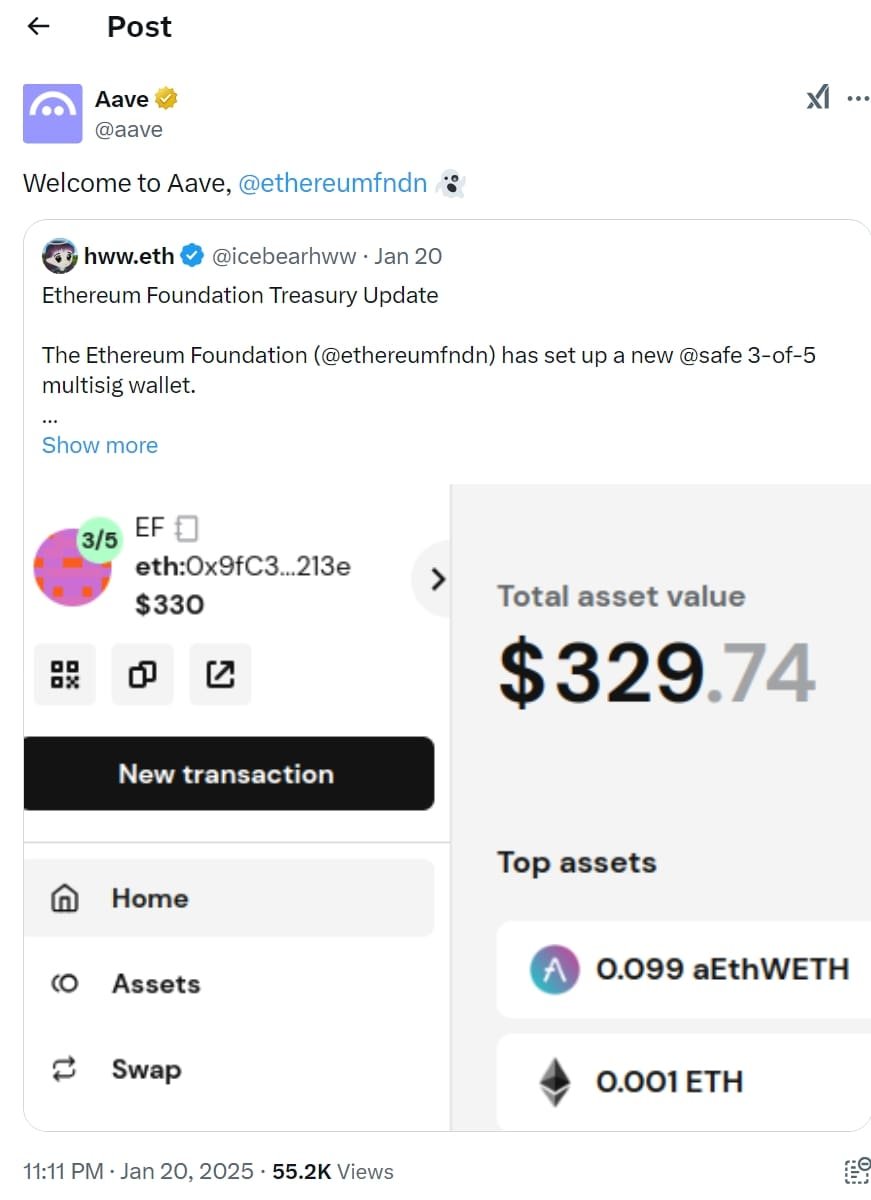Copy the wallet address with the copy icon
Screen dimensions: 871x1200
142,674
